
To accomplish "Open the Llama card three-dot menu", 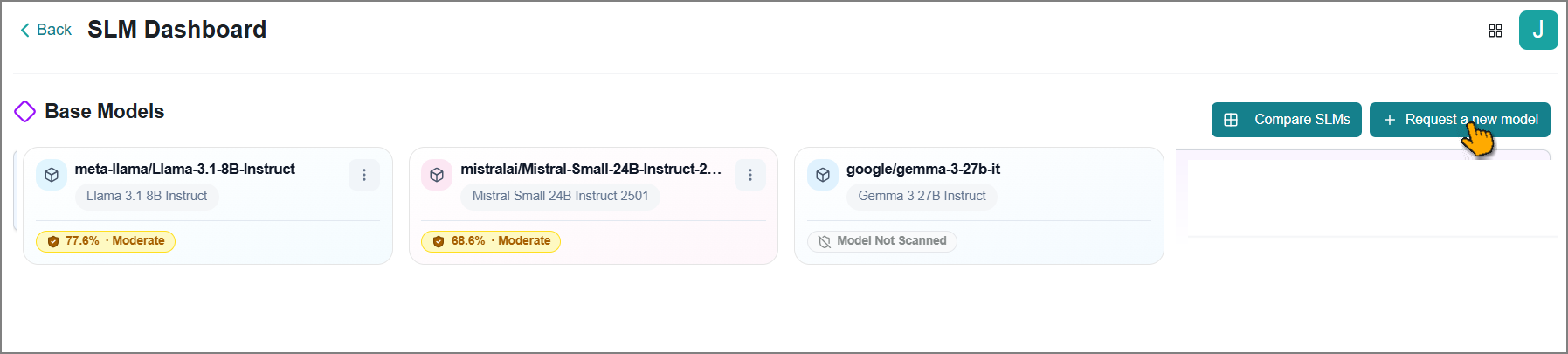I will point(364,175).
